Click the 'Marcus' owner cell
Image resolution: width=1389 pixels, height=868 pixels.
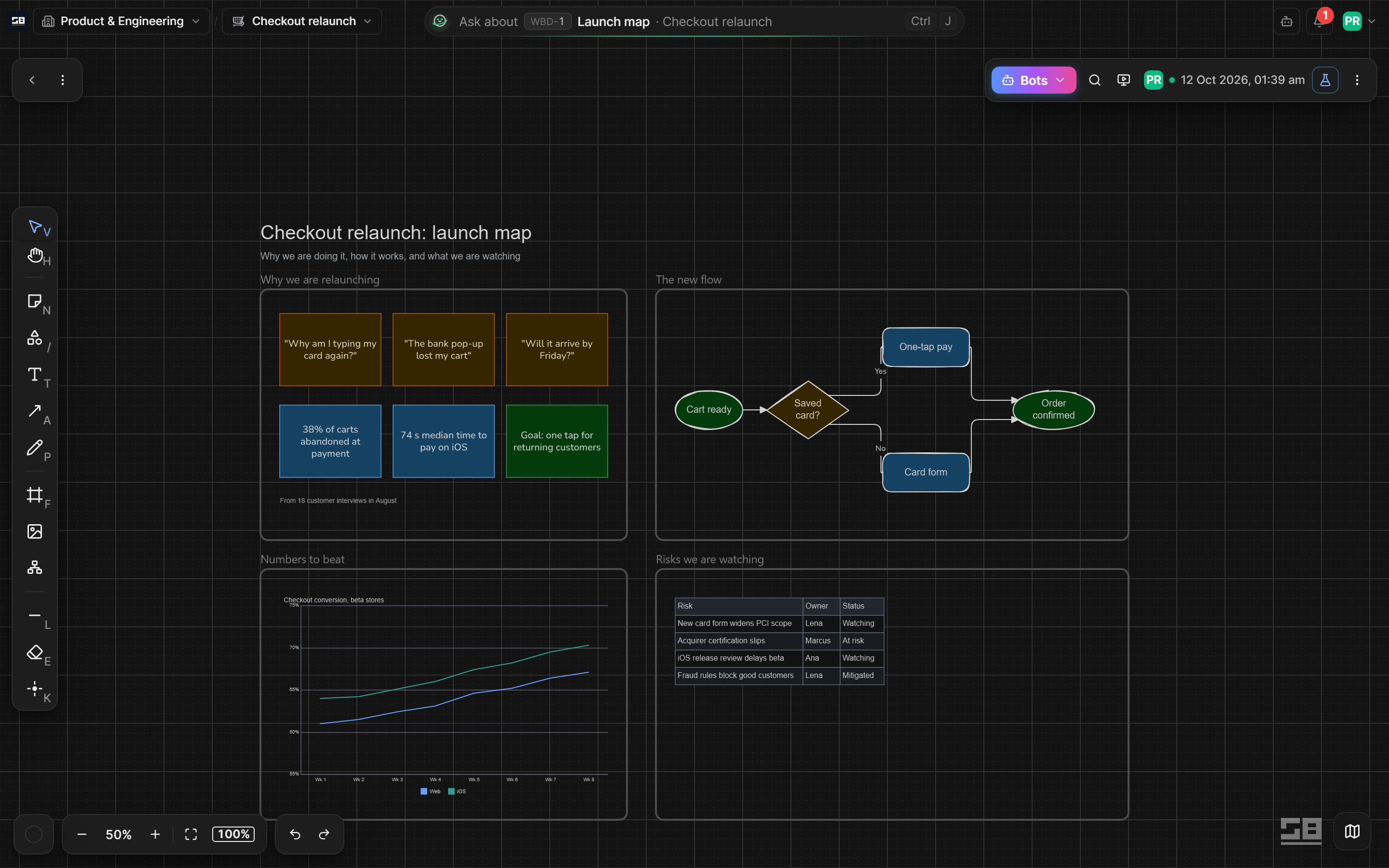coord(821,641)
